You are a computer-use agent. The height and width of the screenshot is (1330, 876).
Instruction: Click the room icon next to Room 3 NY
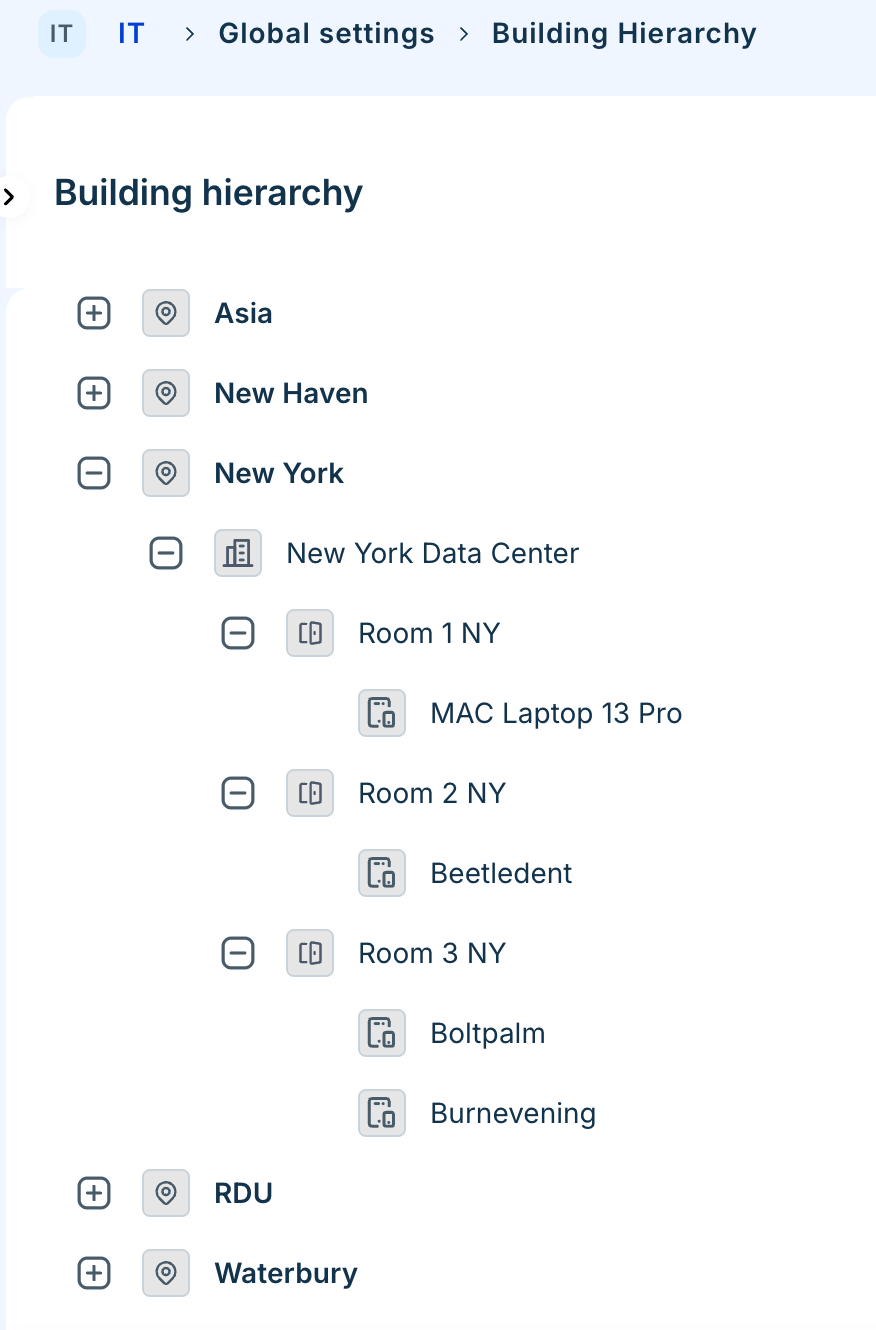(310, 953)
